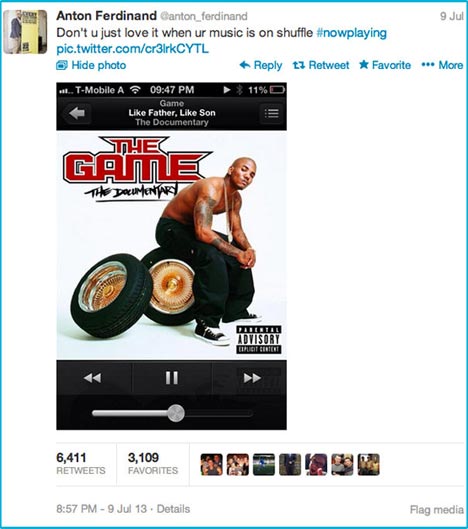The height and width of the screenshot is (529, 468).
Task: Skip to next track with fast-forward
Action: [x=252, y=378]
